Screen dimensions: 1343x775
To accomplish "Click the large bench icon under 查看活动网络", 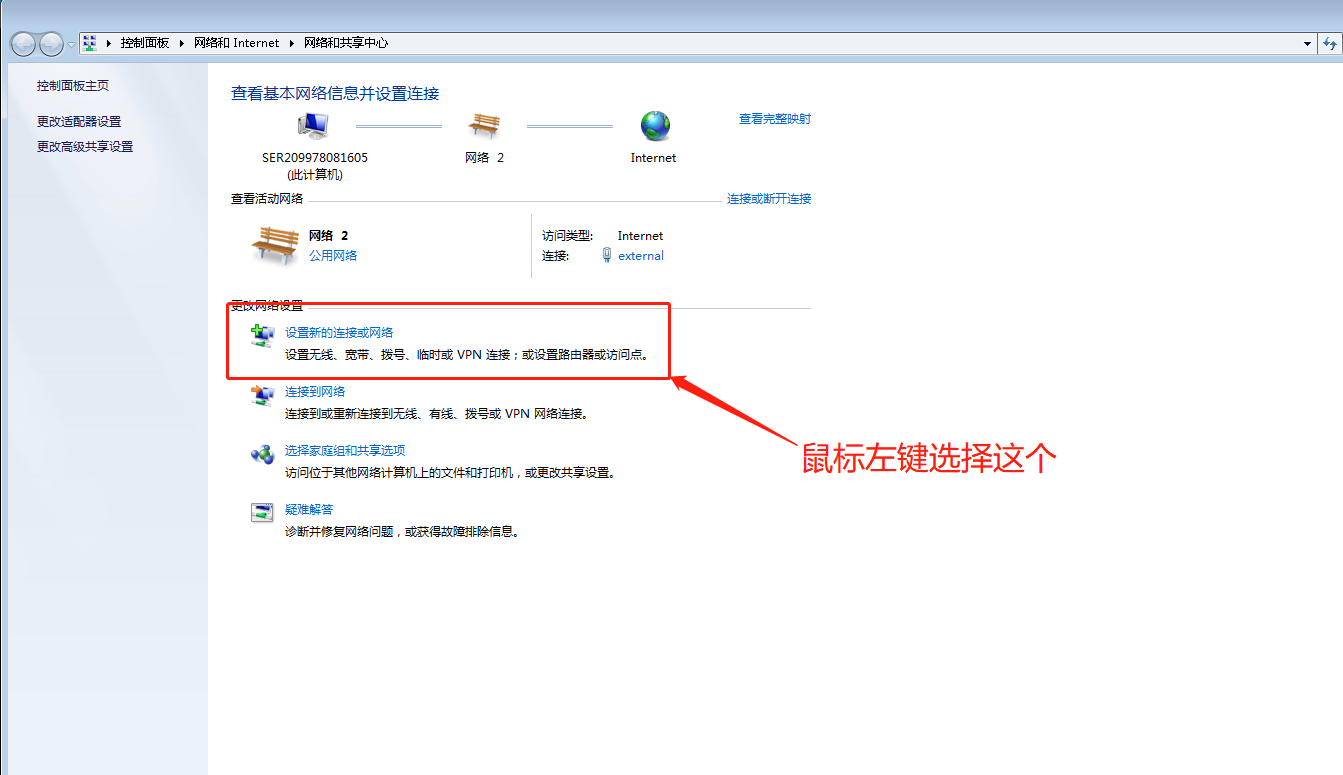I will point(274,245).
